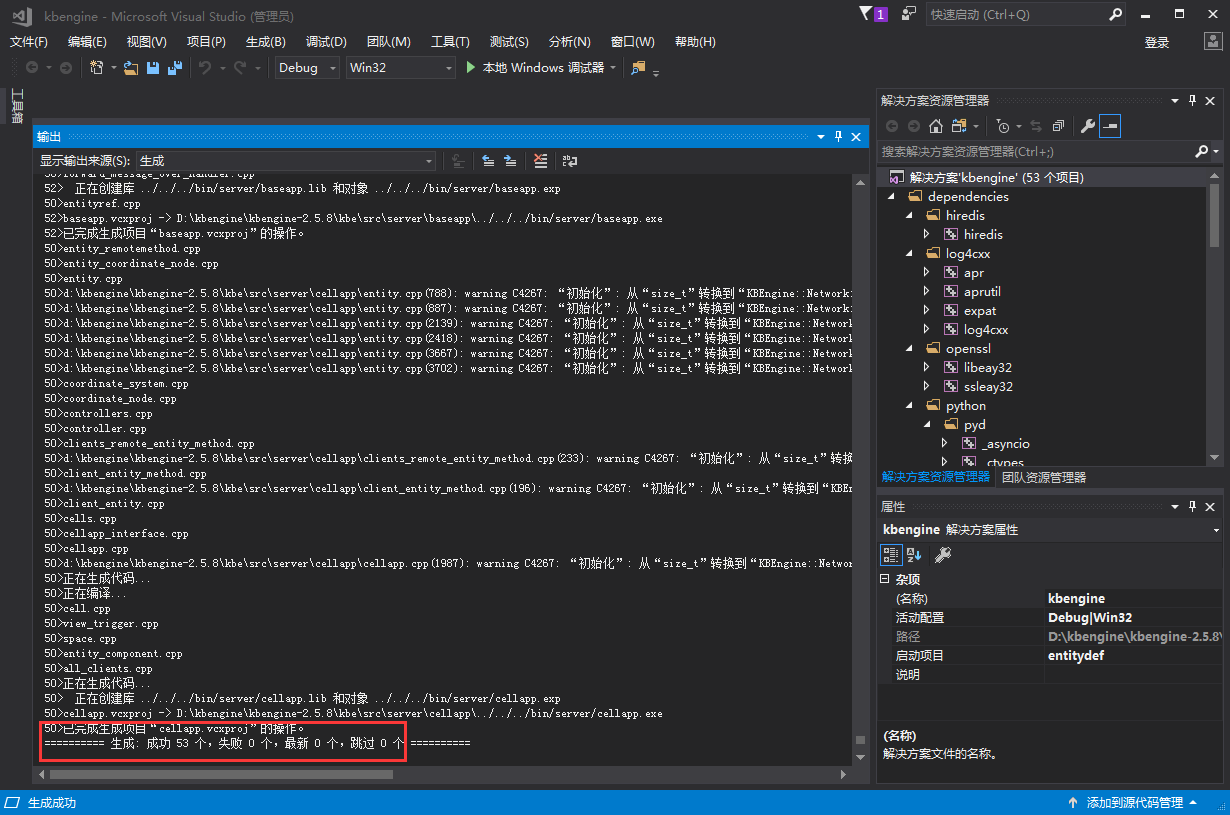Open the 调试(D) debug menu
1230x815 pixels.
[326, 42]
